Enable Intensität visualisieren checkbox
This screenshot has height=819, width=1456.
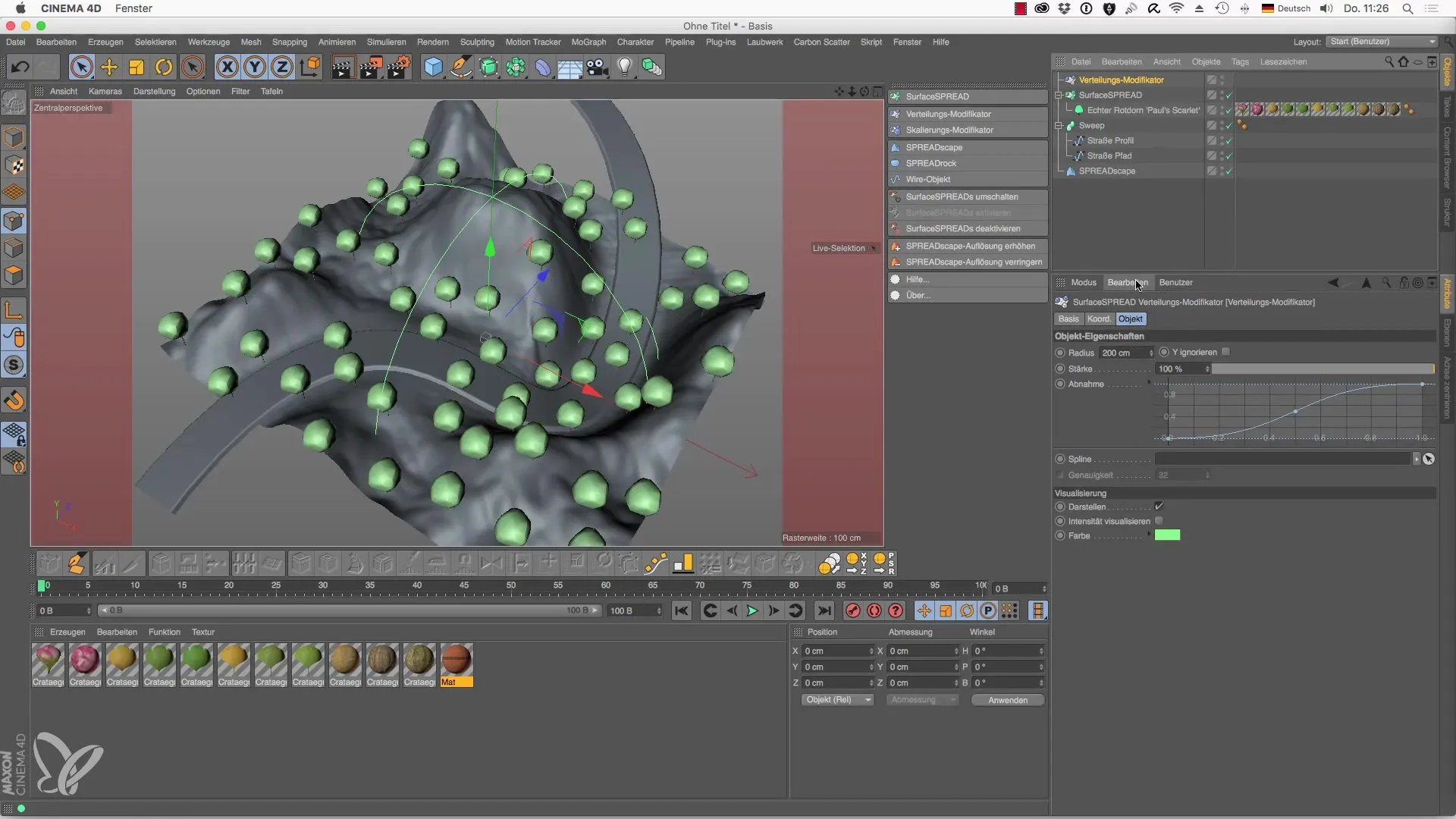pos(1159,521)
